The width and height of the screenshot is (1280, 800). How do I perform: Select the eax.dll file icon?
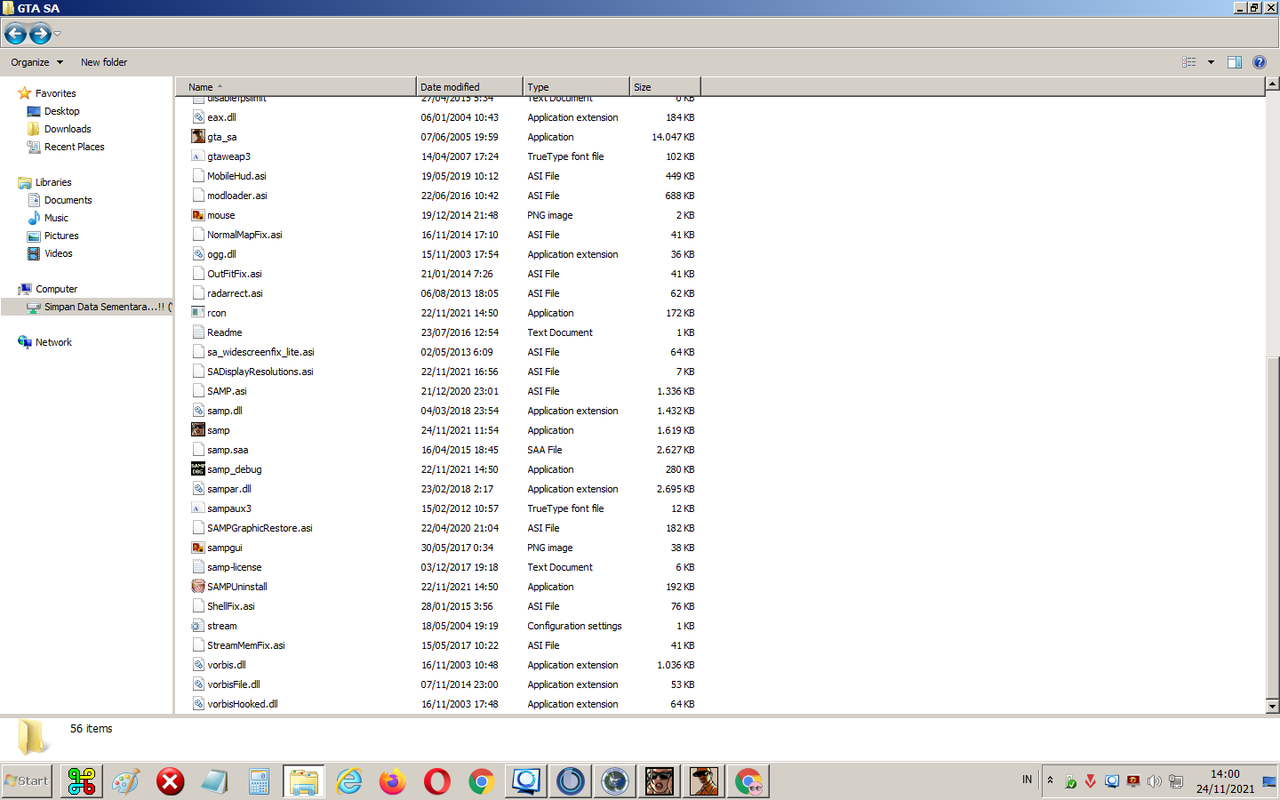pyautogui.click(x=198, y=117)
